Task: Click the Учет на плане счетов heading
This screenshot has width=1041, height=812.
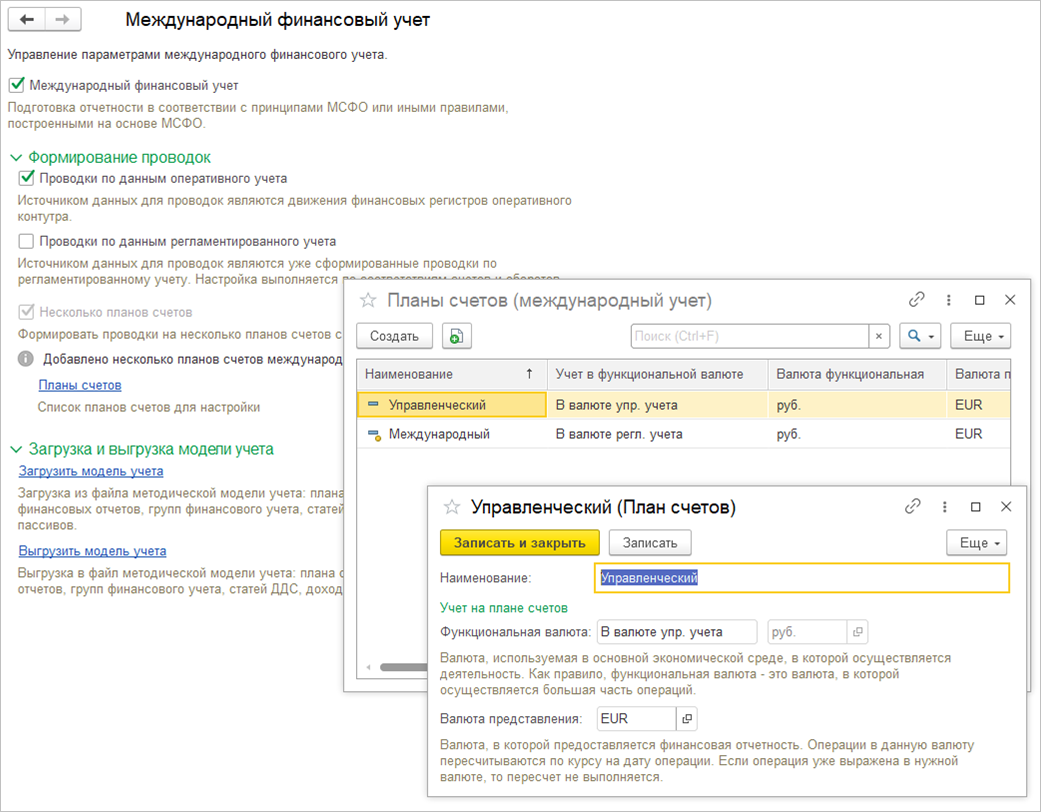Action: (x=504, y=608)
